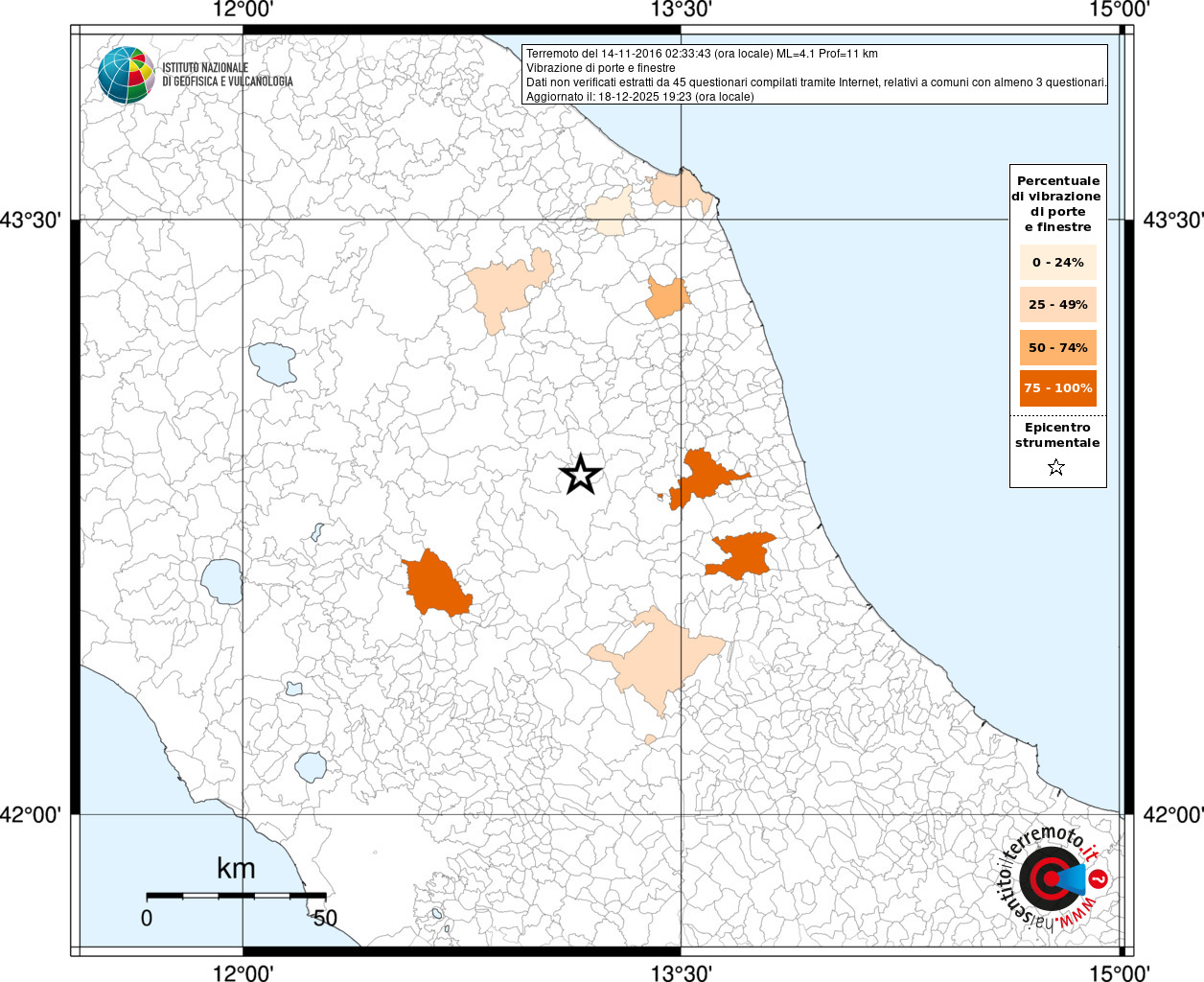Click the 'Vibrazione di porte e finestre' subtitle line
Screen dimensions: 1204x982
pyautogui.click(x=601, y=68)
